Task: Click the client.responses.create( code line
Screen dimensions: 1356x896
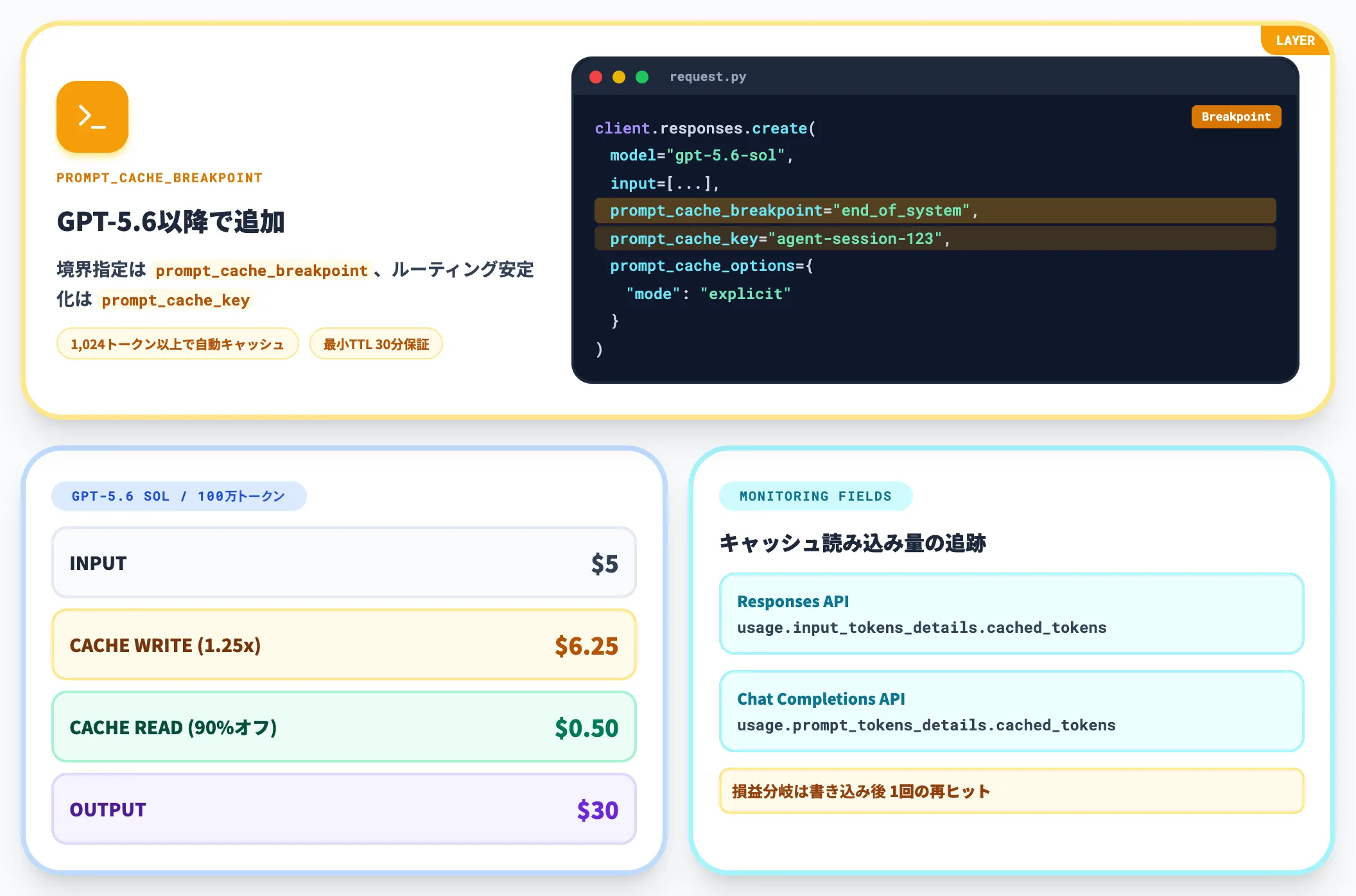Action: tap(705, 128)
